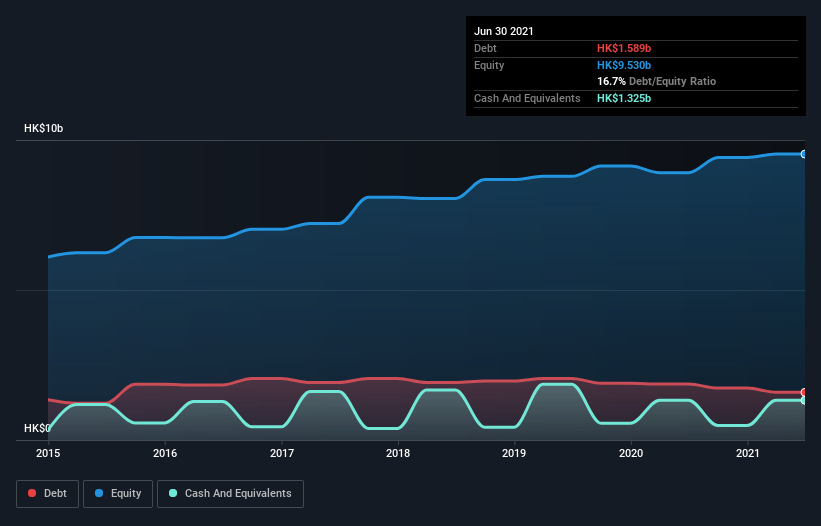Select the blue Equity endpoint marker
The height and width of the screenshot is (526, 821).
(x=804, y=154)
